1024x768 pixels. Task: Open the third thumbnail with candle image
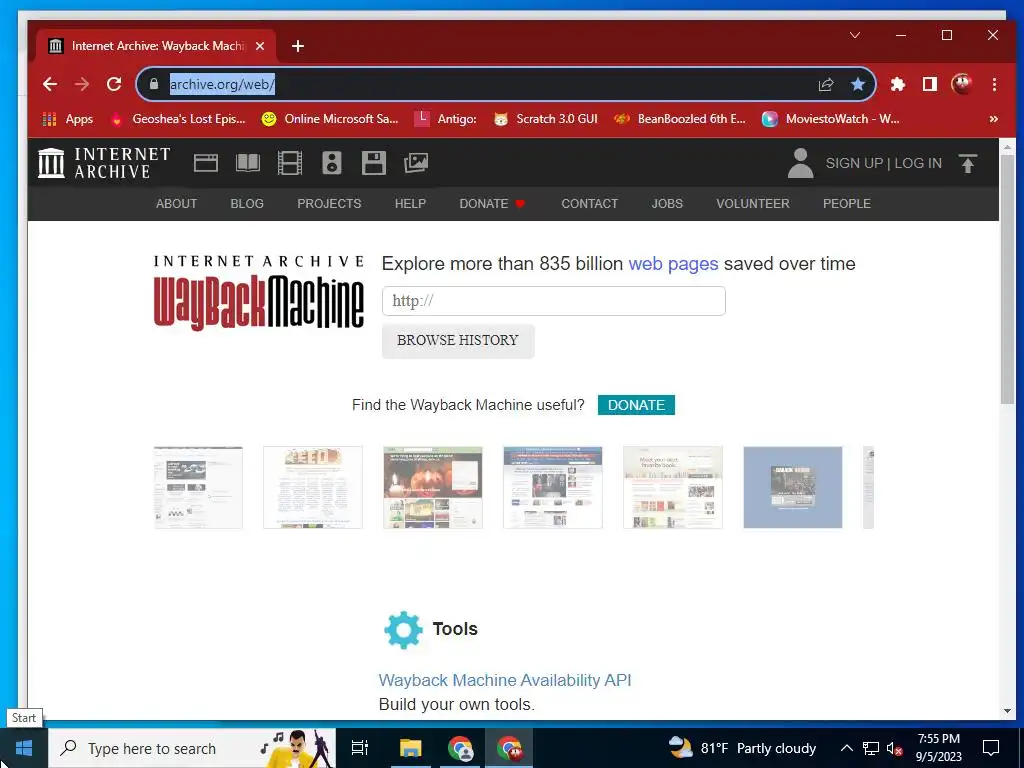(x=433, y=487)
